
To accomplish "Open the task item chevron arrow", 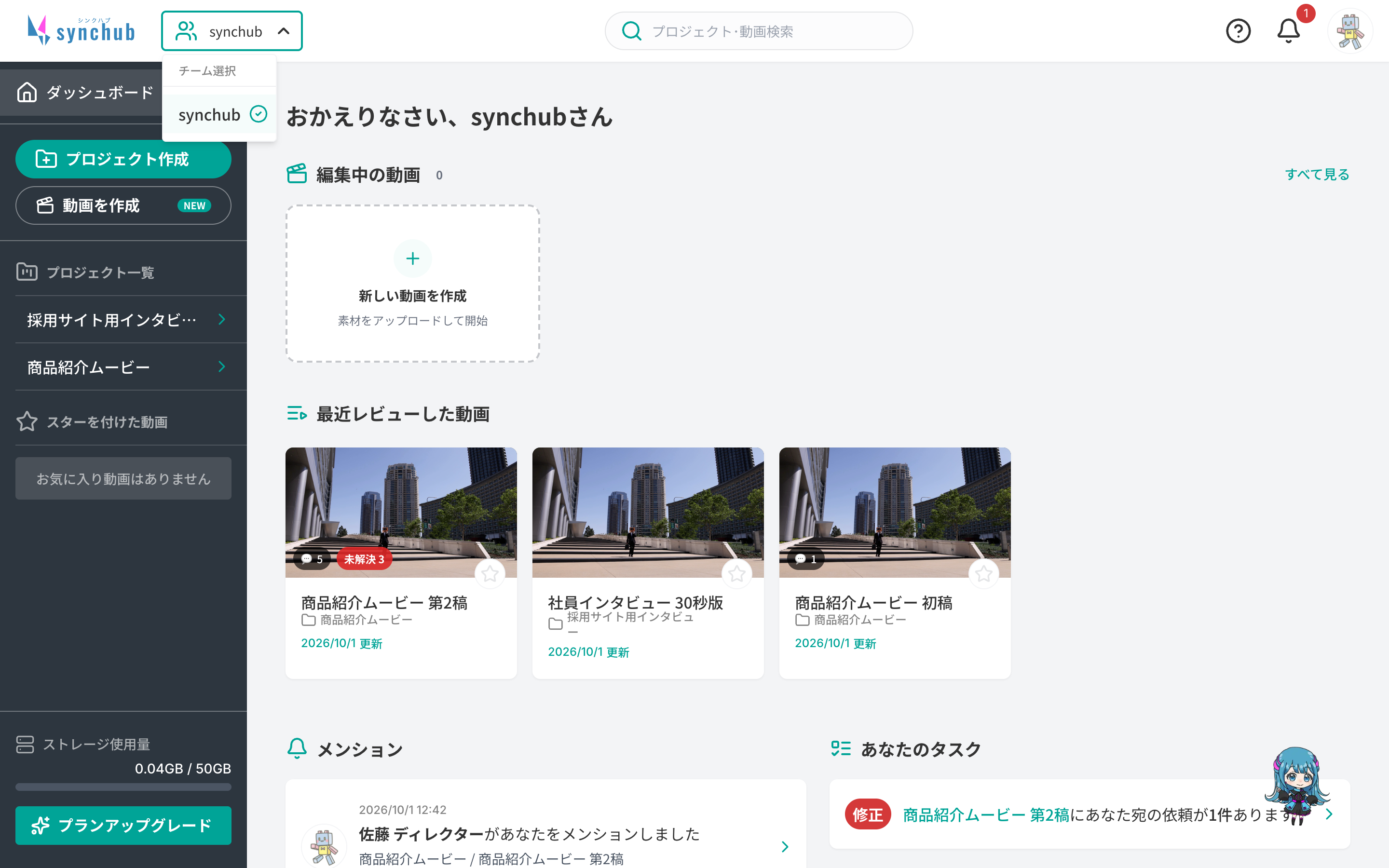I will click(x=1329, y=814).
